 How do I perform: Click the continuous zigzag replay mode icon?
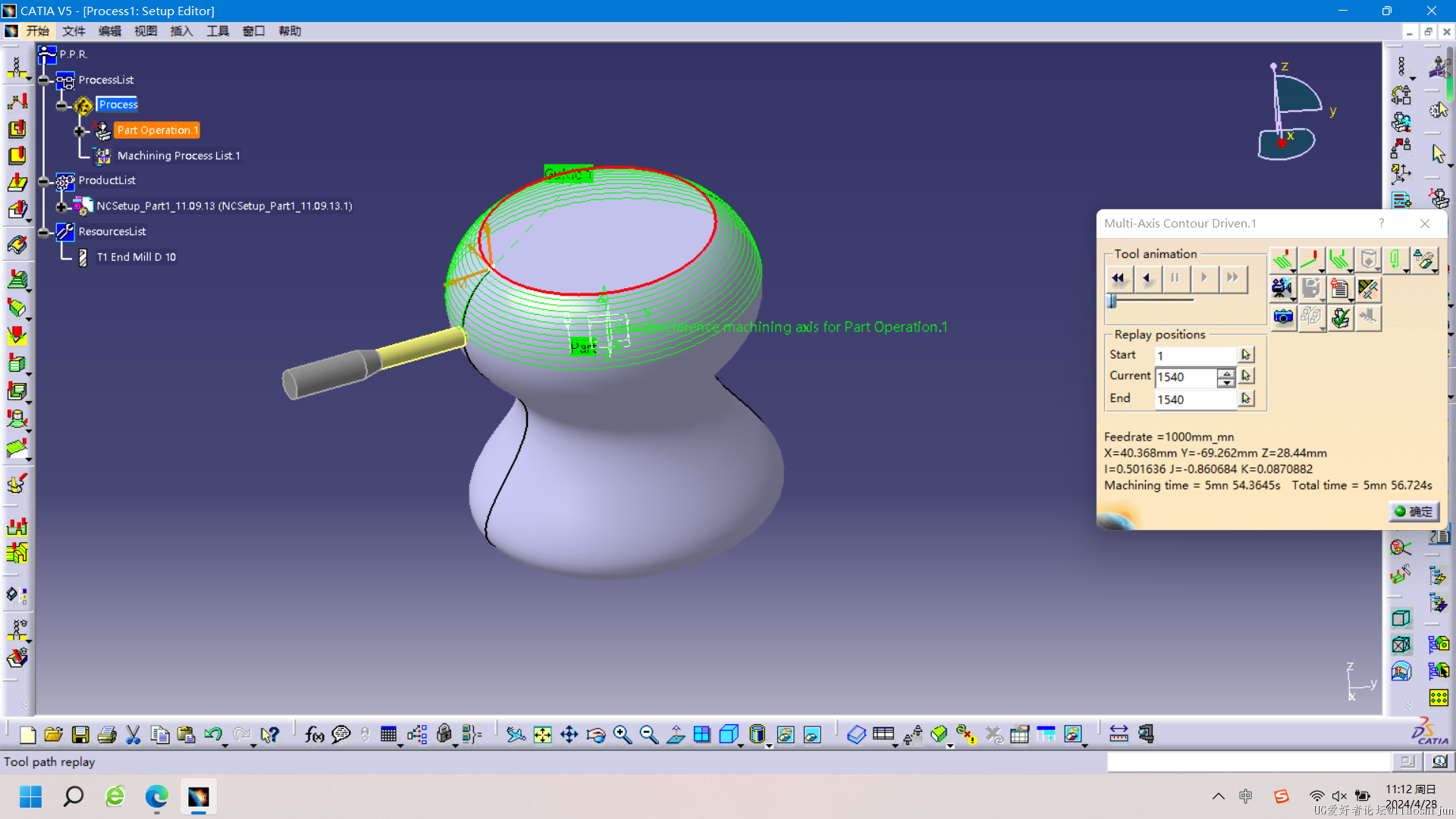[x=1282, y=260]
